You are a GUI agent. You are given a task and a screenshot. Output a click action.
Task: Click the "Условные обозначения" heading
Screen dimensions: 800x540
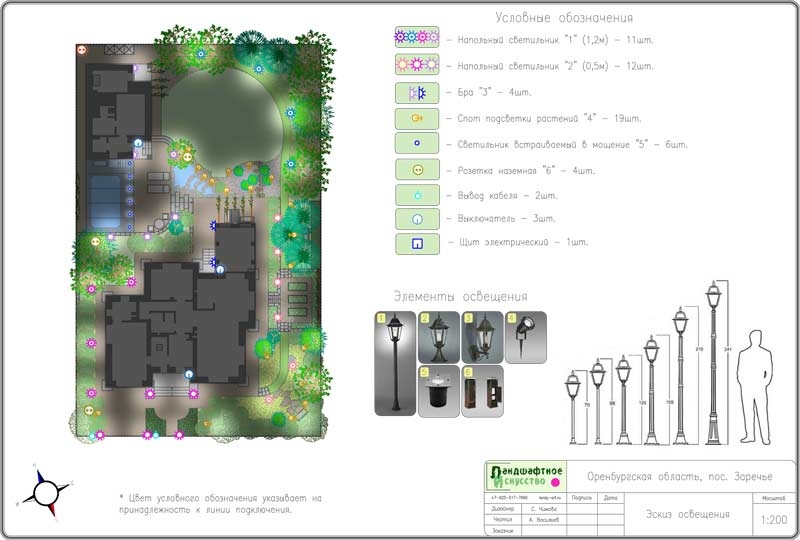tap(564, 18)
